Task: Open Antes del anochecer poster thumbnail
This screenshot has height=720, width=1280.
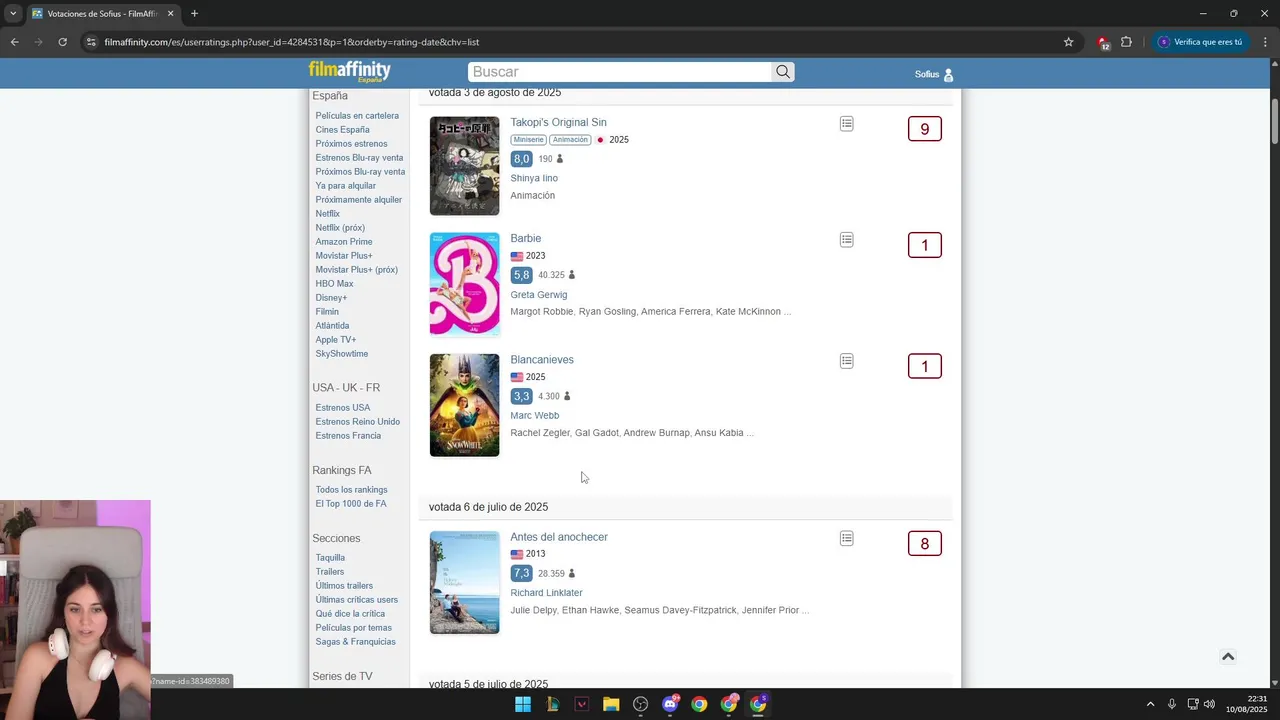Action: point(464,582)
